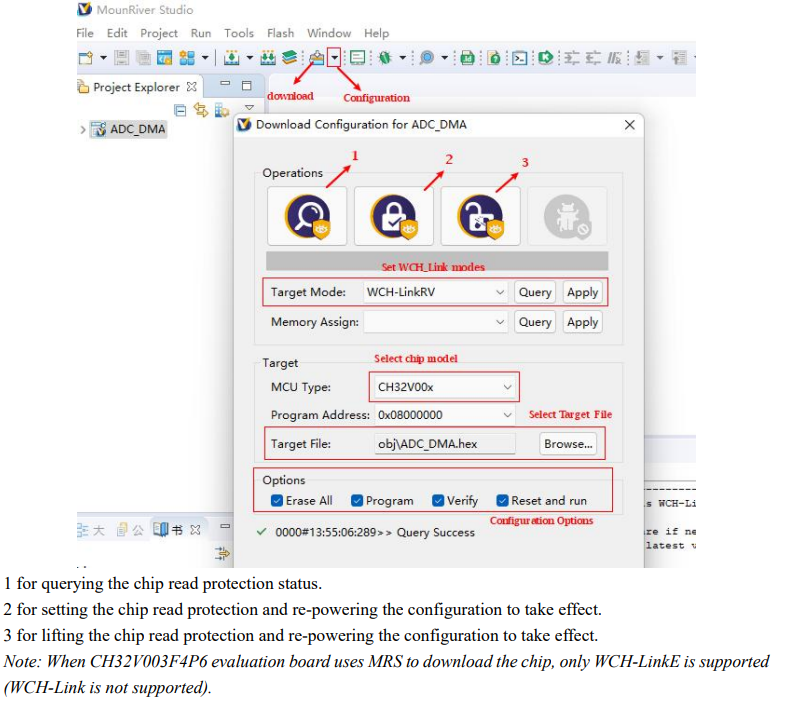
Task: Select the 公 tab in the lower left panel
Action: pyautogui.click(x=130, y=530)
